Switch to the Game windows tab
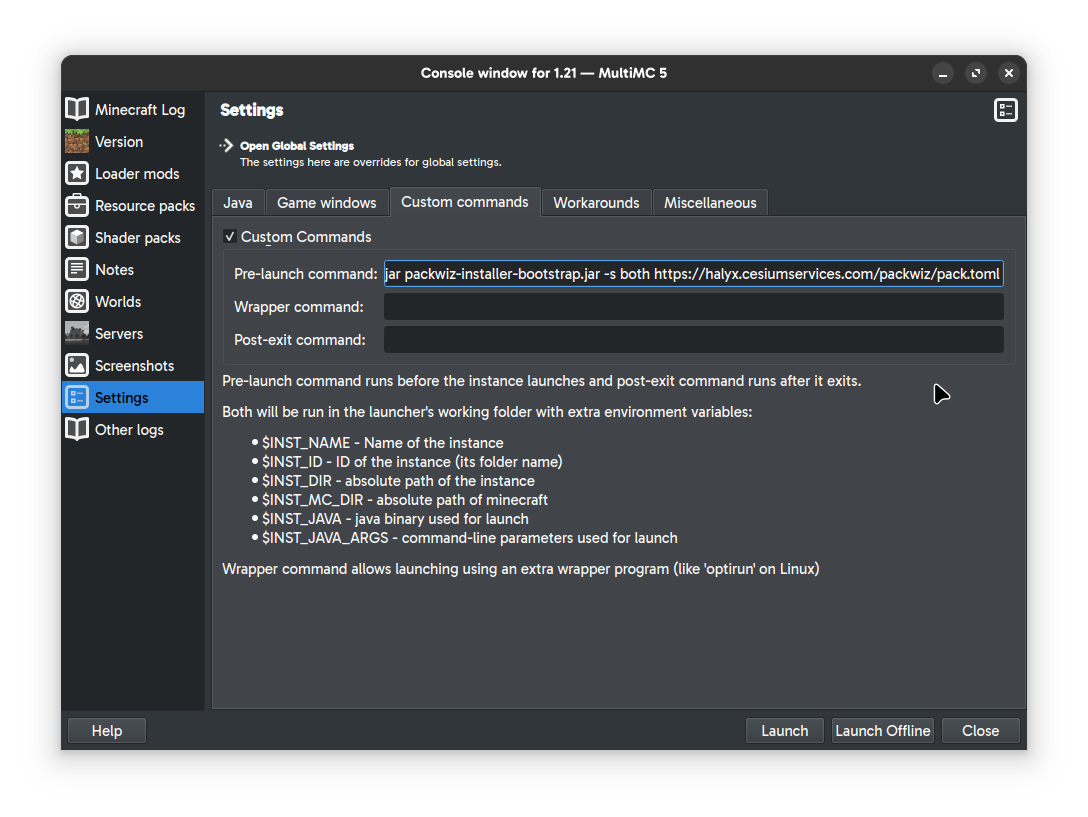The image size is (1088, 817). click(326, 203)
